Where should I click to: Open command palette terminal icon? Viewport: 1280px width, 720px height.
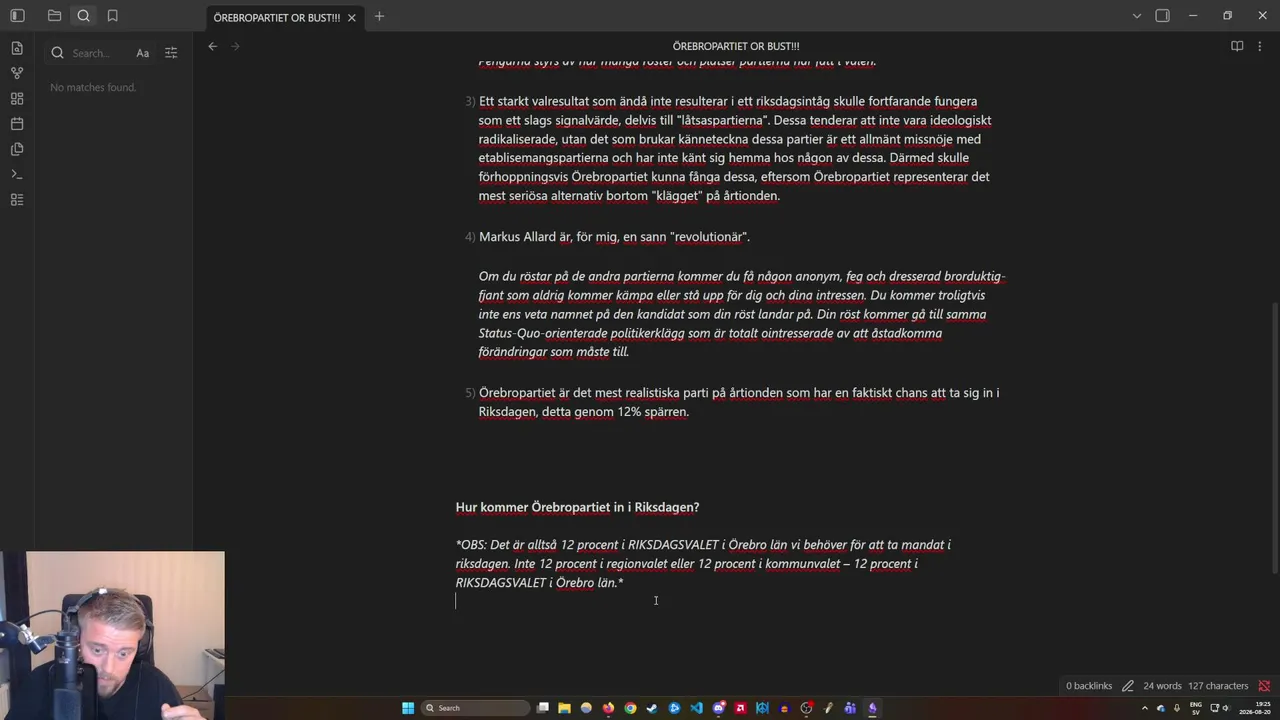[17, 174]
